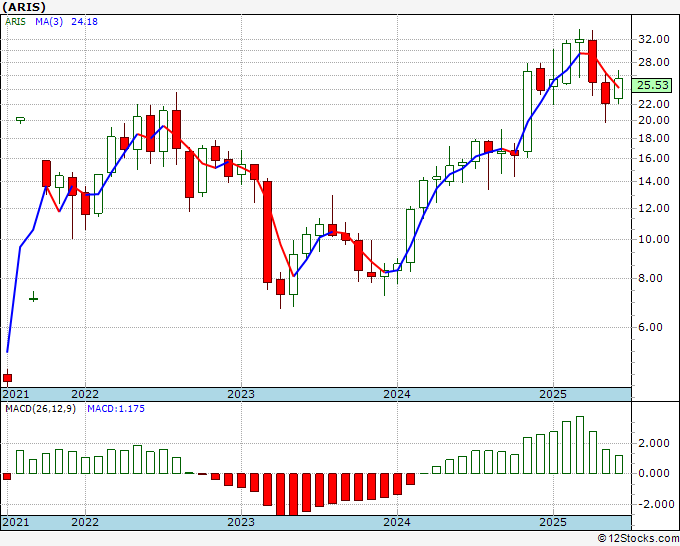The height and width of the screenshot is (546, 680).
Task: Click the last green candlestick near 25.53
Action: [618, 88]
